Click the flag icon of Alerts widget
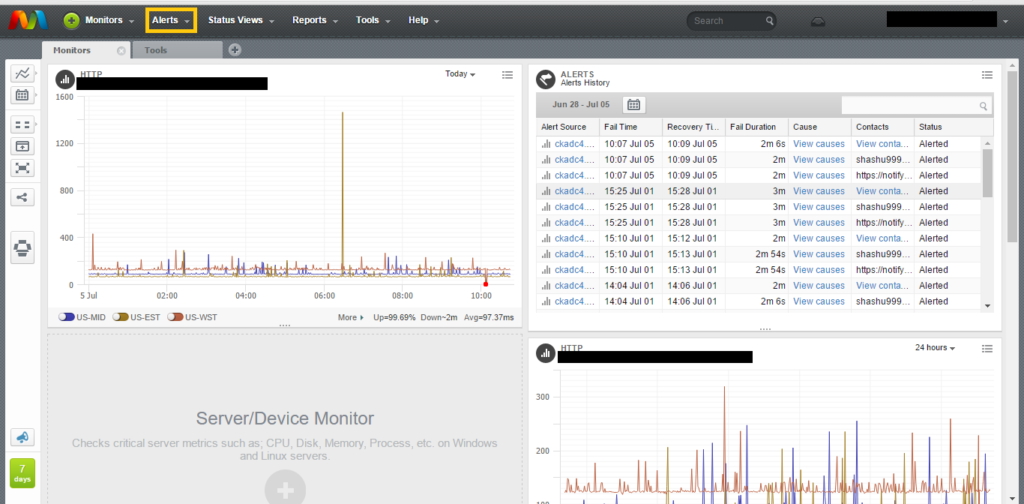Screen dimensions: 1024x504 pos(545,80)
